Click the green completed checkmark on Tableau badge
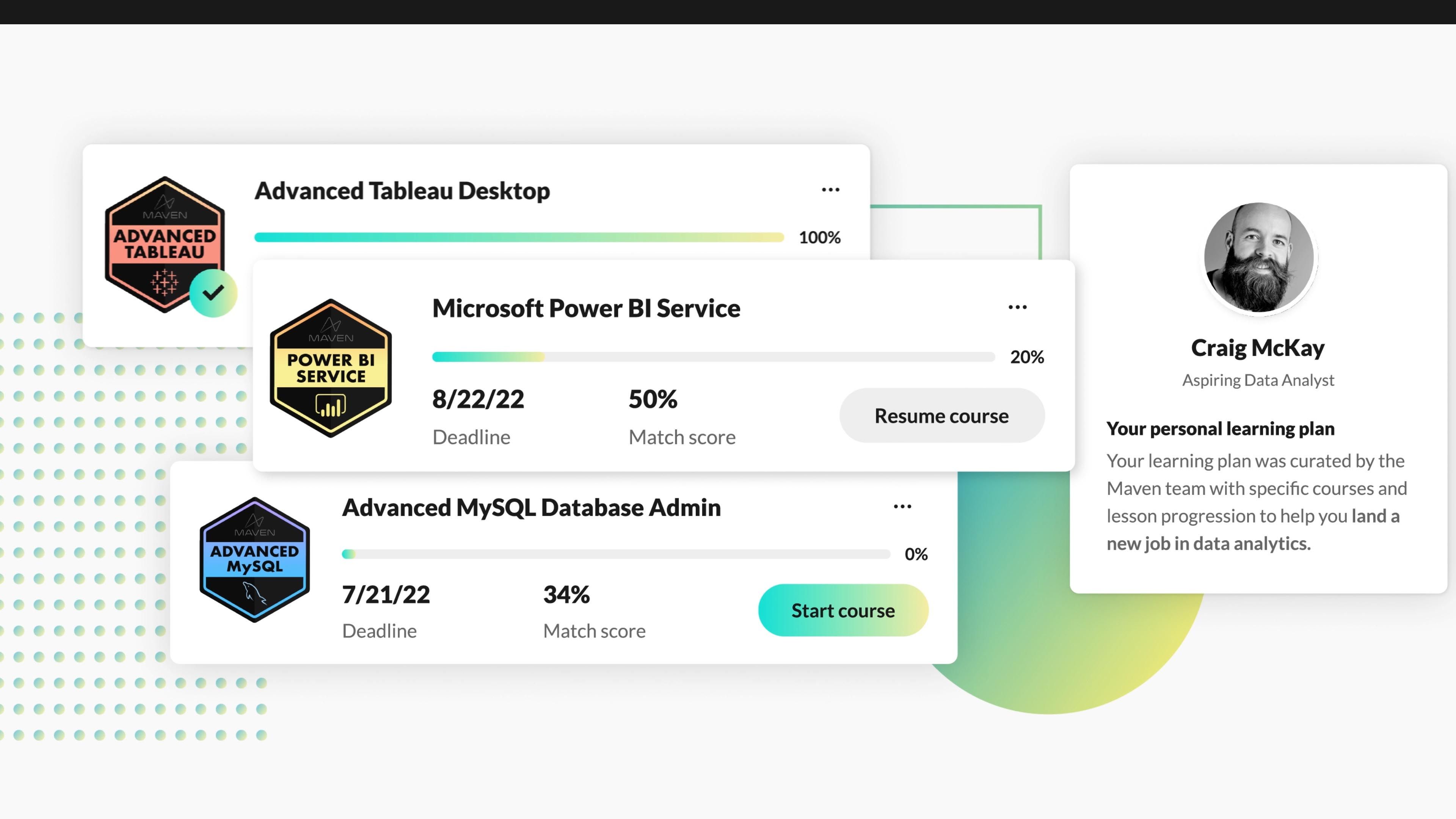1456x819 pixels. coord(213,293)
